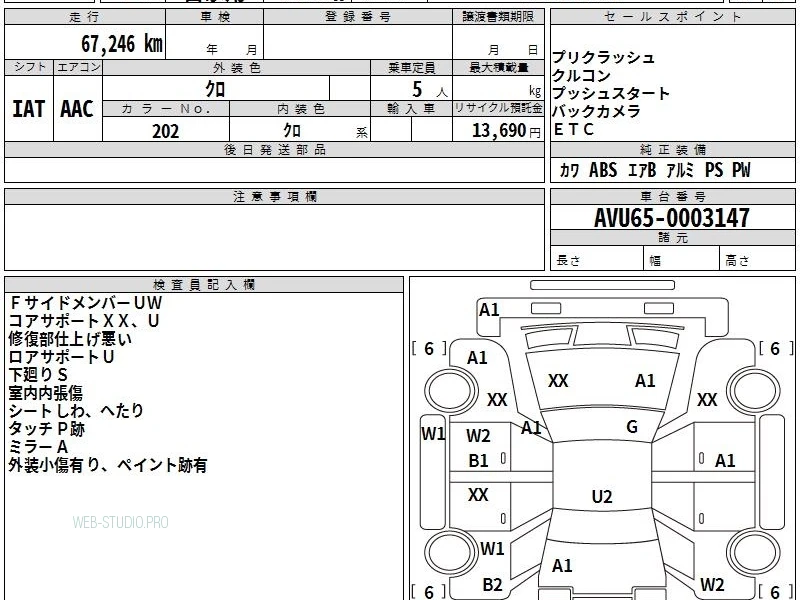Select the 走行 column header

click(85, 17)
